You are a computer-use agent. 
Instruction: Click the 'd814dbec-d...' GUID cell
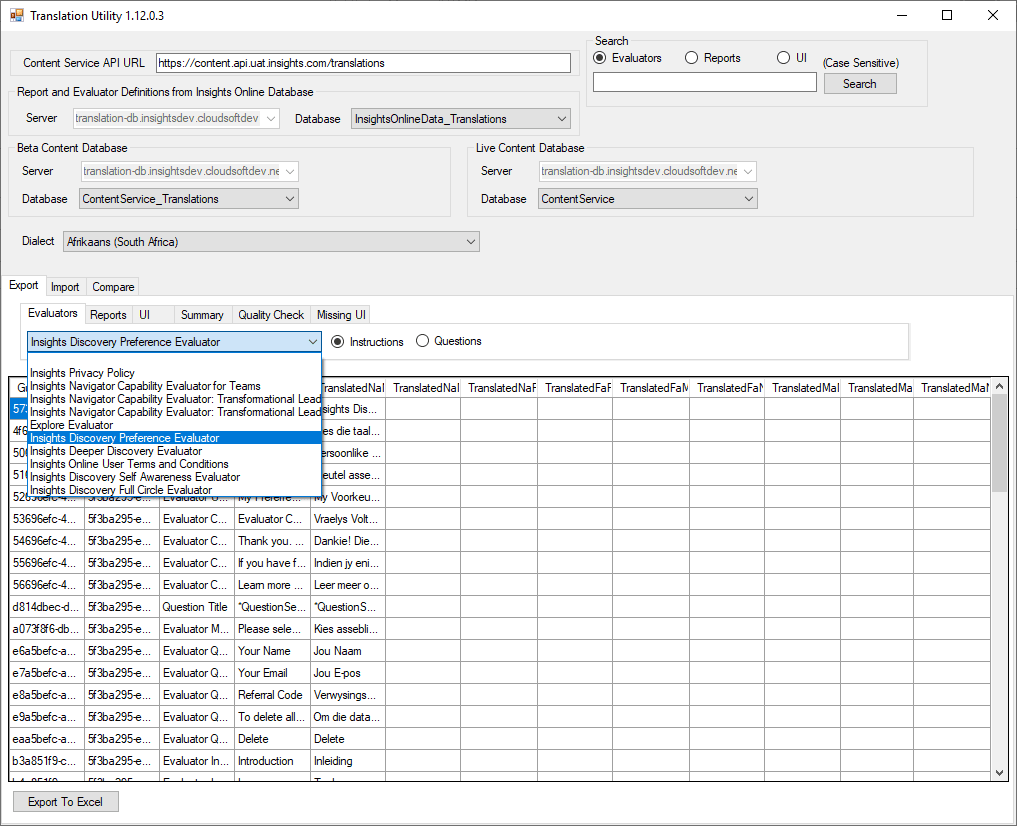click(x=47, y=607)
